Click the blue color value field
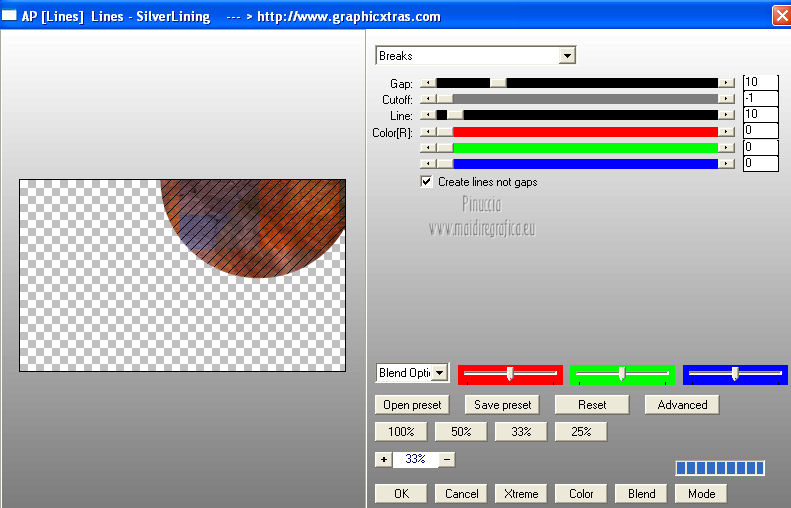Viewport: 791px width, 508px height. pyautogui.click(x=761, y=163)
